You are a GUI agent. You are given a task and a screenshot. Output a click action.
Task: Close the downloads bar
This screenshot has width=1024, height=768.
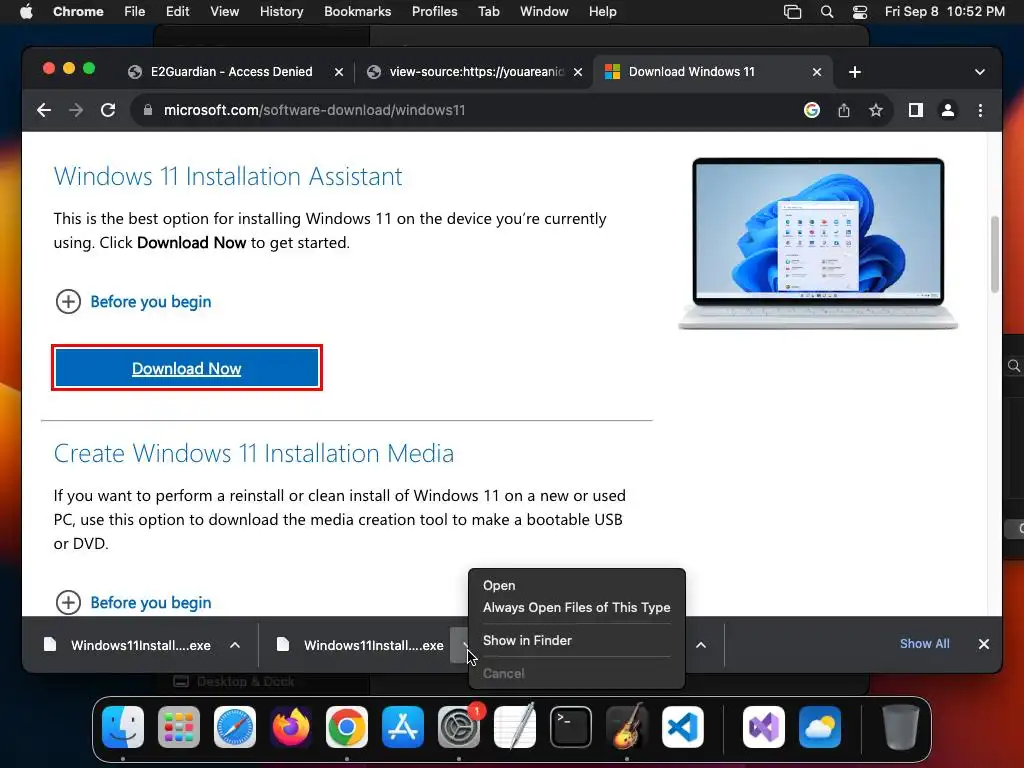(984, 644)
